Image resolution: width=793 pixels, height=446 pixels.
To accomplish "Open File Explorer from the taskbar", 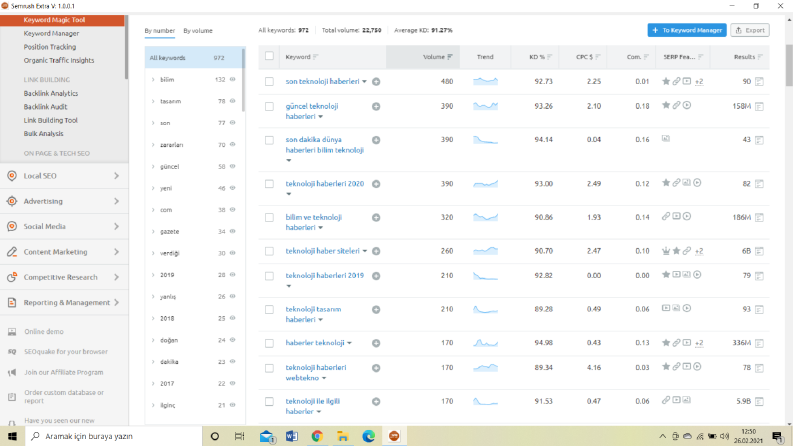I will pos(343,436).
